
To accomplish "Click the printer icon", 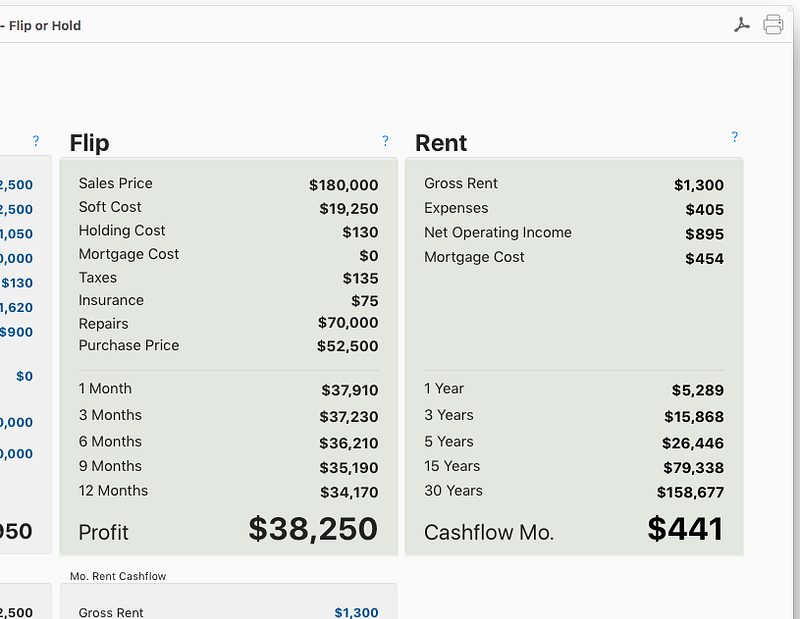I will [773, 24].
